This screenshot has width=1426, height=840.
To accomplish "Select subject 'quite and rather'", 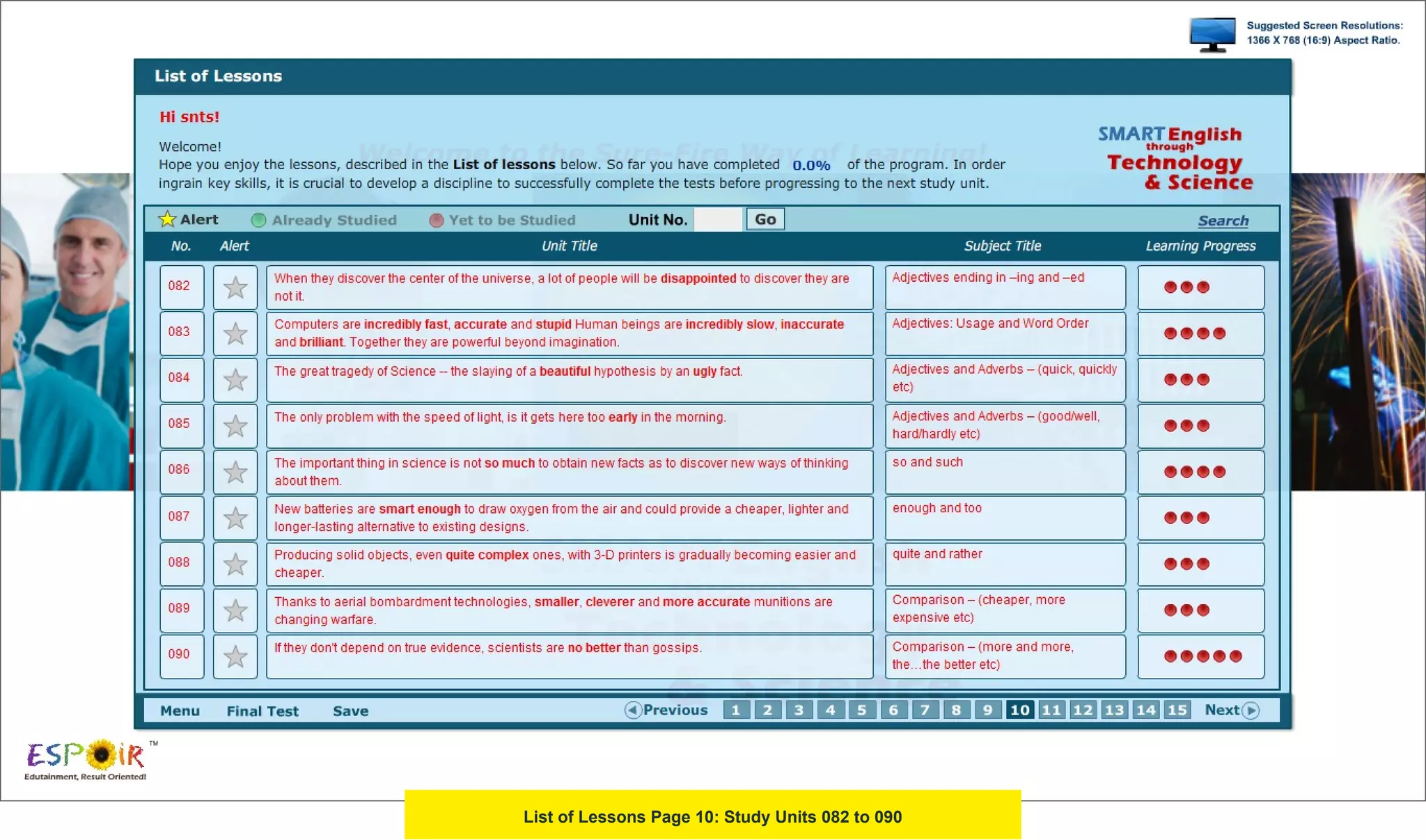I will (1005, 564).
